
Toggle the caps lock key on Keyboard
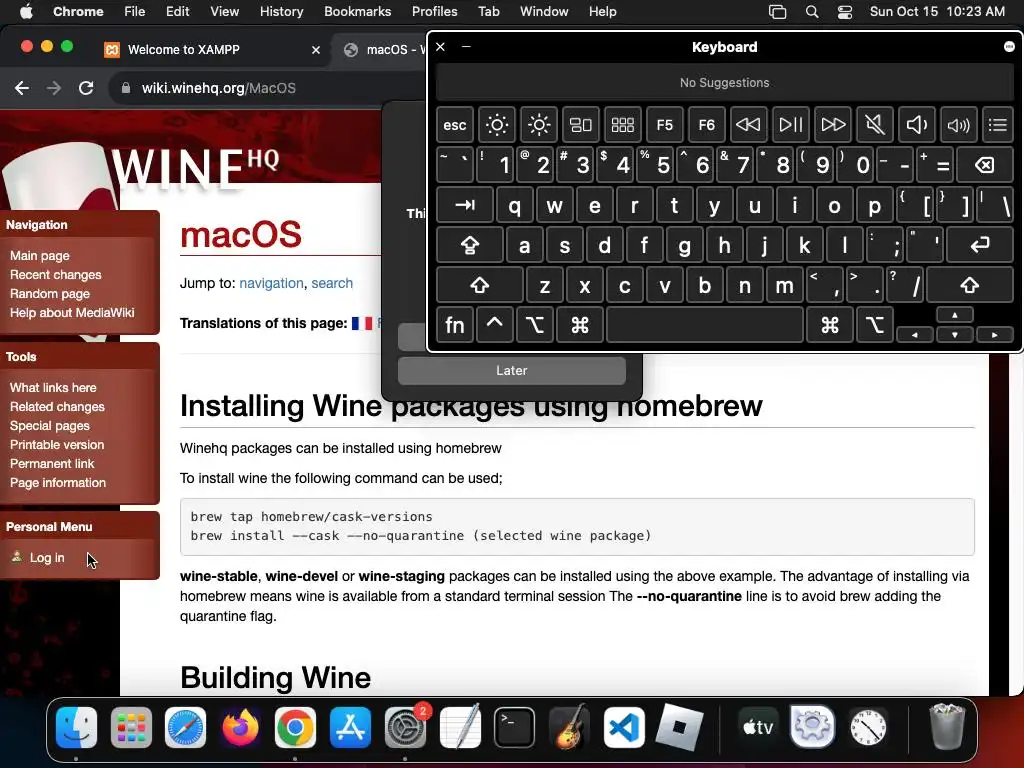[x=470, y=246]
